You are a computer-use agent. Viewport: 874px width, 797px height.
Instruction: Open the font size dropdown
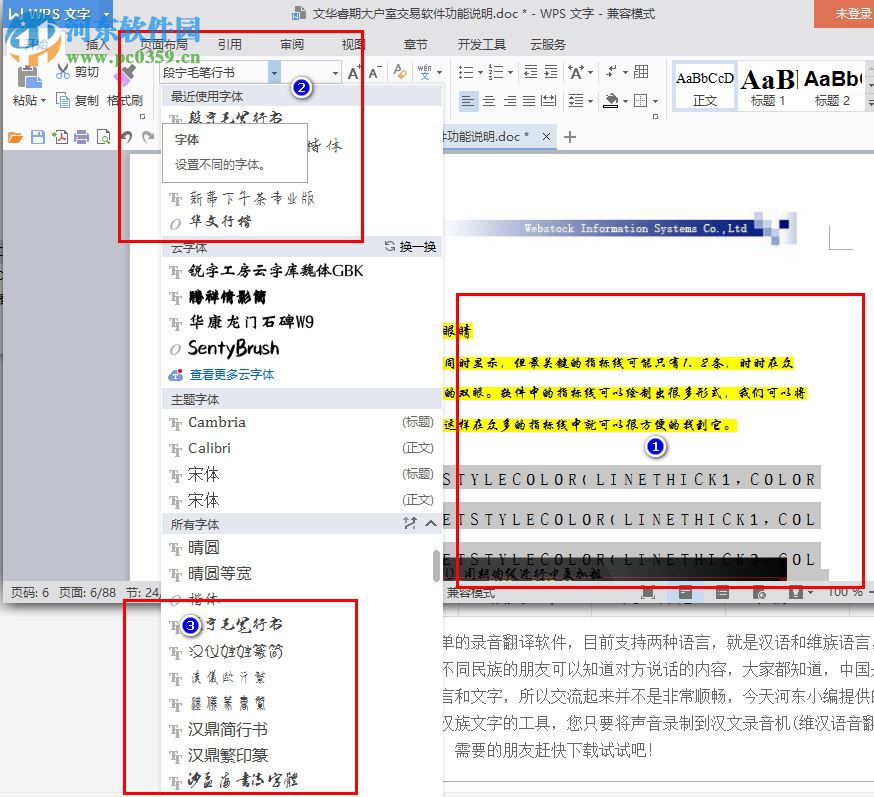tap(335, 73)
